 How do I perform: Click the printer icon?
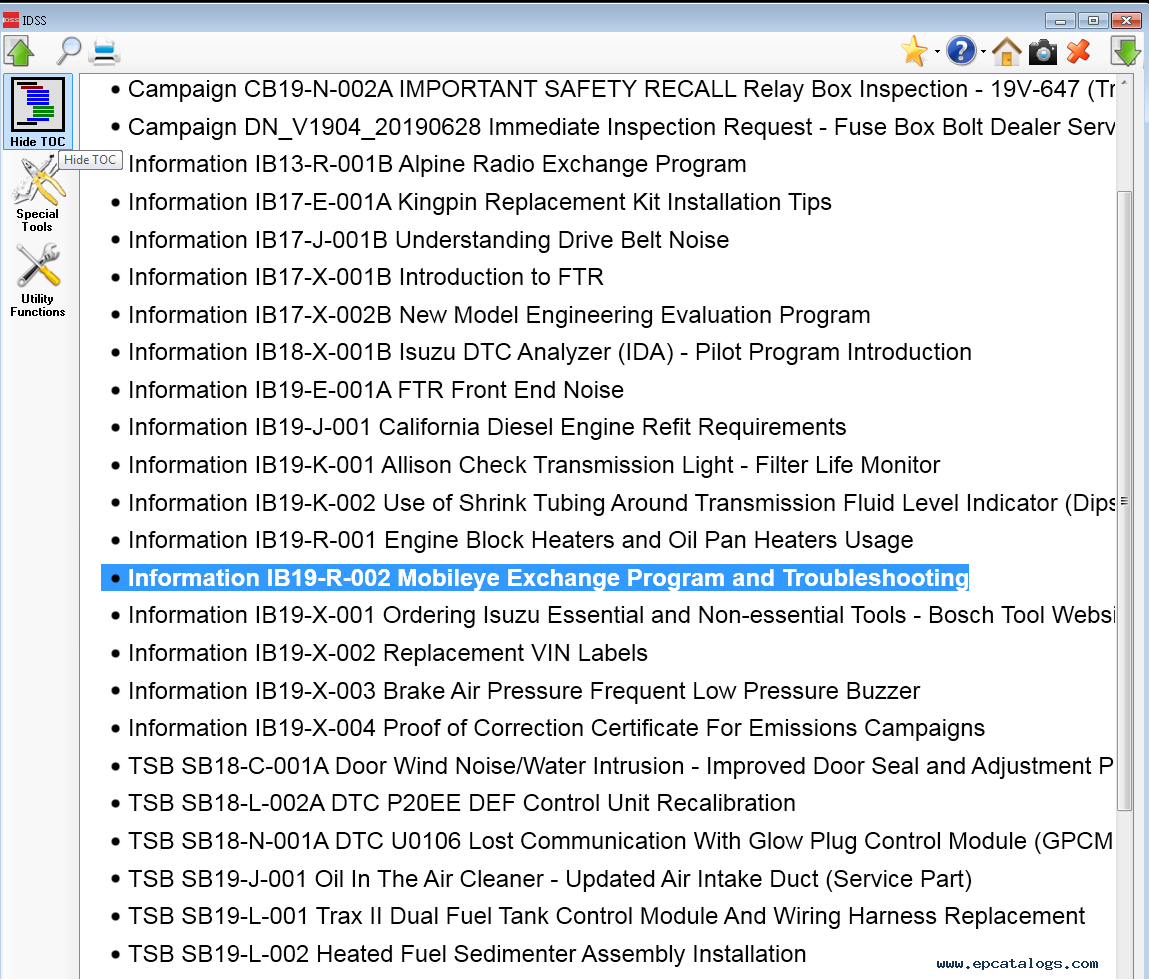(x=105, y=52)
